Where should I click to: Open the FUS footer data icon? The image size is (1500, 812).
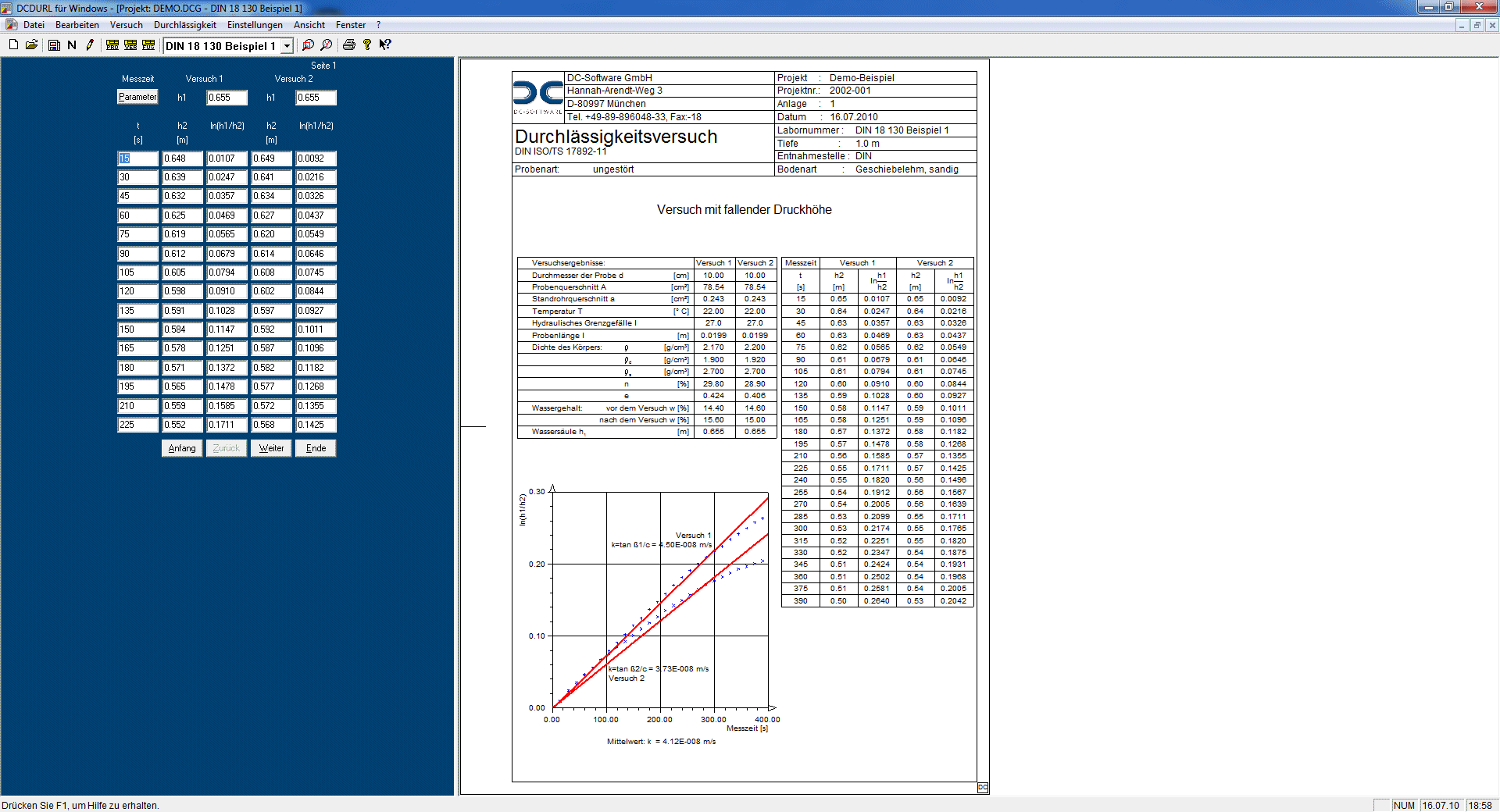point(148,45)
